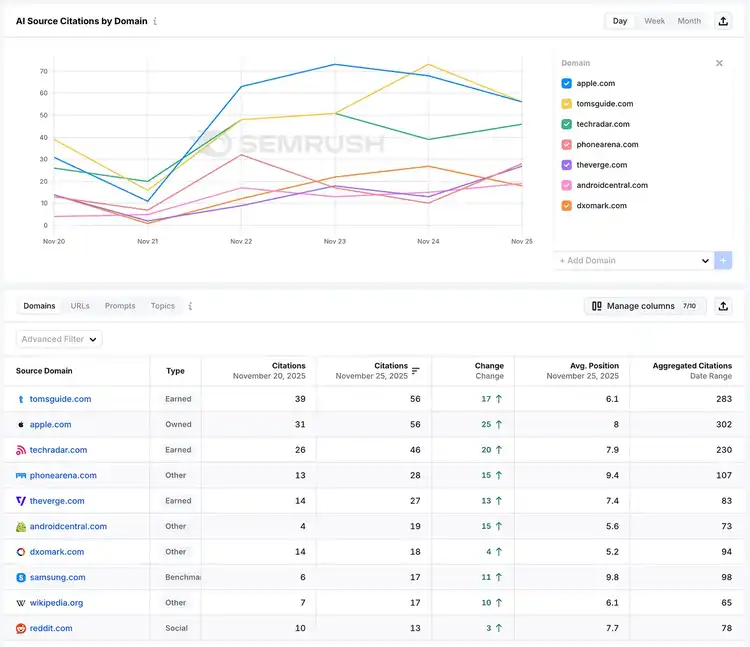Select the Domains tab
The width and height of the screenshot is (750, 647).
pos(39,306)
